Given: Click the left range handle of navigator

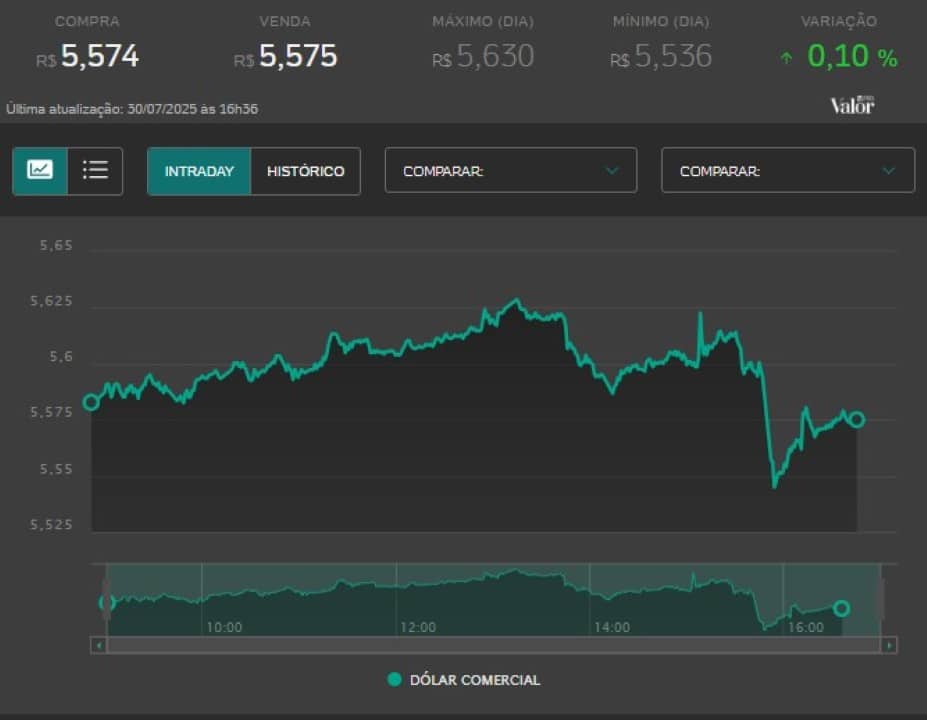Looking at the screenshot, I should (x=106, y=599).
